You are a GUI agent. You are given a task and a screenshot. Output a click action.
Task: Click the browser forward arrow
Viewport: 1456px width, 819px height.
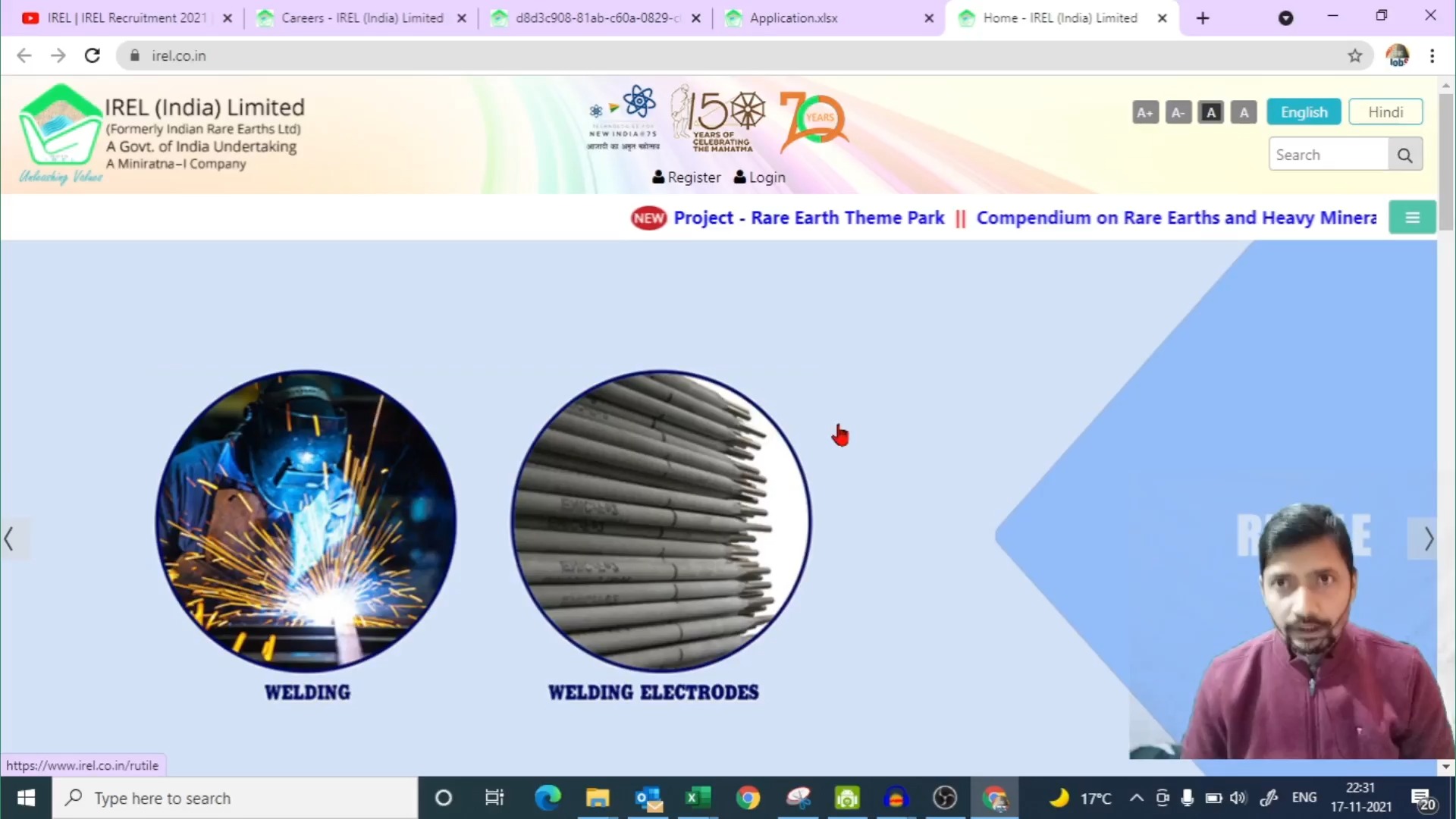(x=58, y=55)
